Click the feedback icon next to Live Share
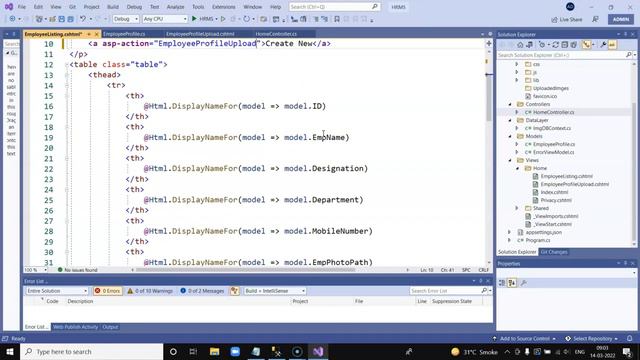The width and height of the screenshot is (640, 360). [x=596, y=19]
